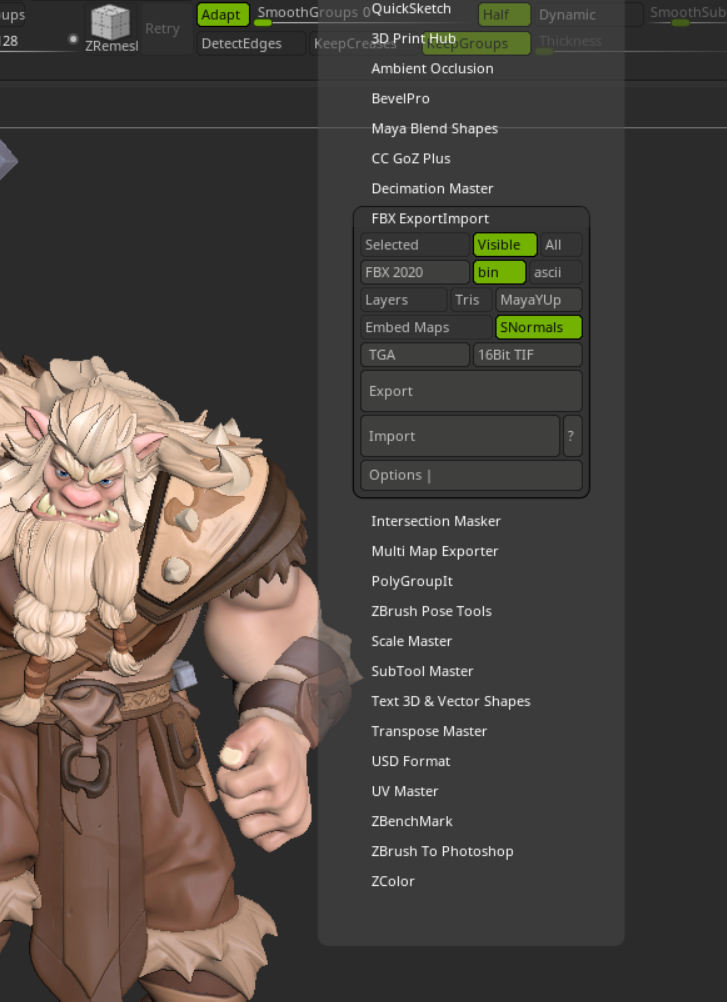Open ZBrush To Photoshop plugin entry
The width and height of the screenshot is (727, 1002).
coord(442,852)
